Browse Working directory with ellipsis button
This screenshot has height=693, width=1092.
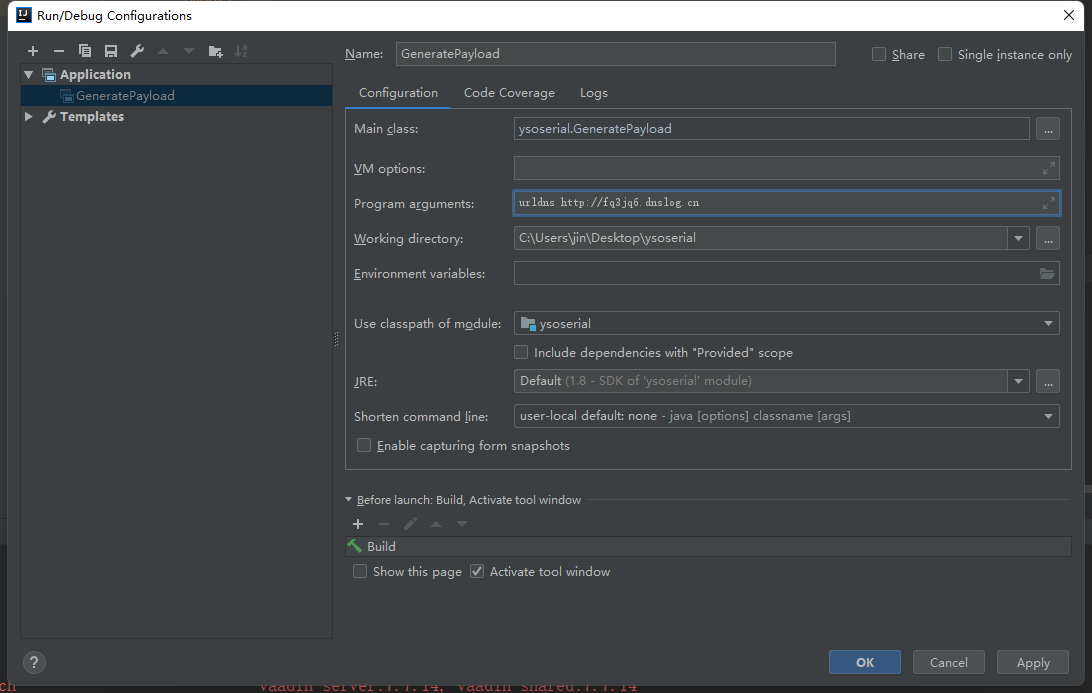coord(1047,238)
